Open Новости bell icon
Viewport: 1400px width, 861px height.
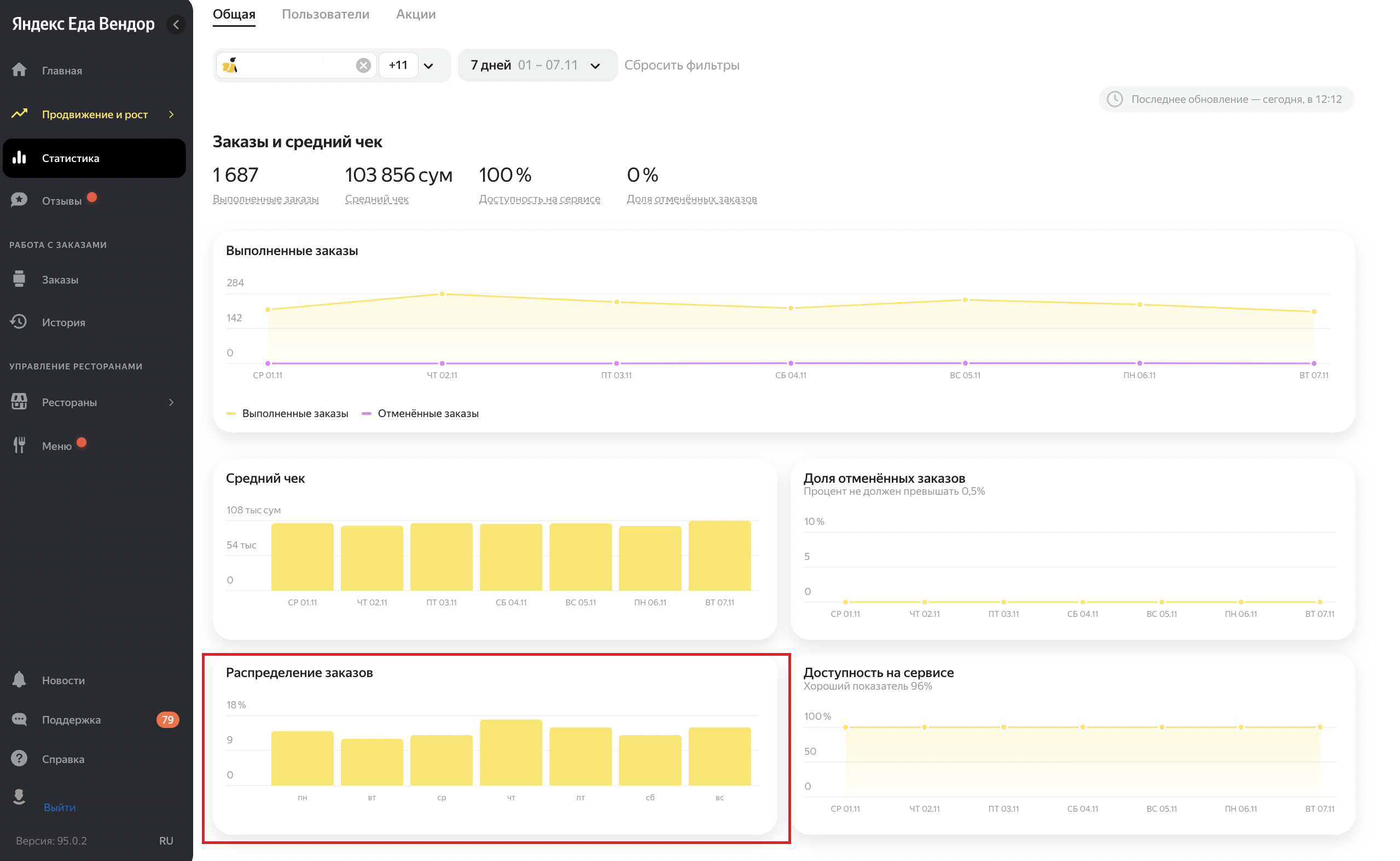19,680
